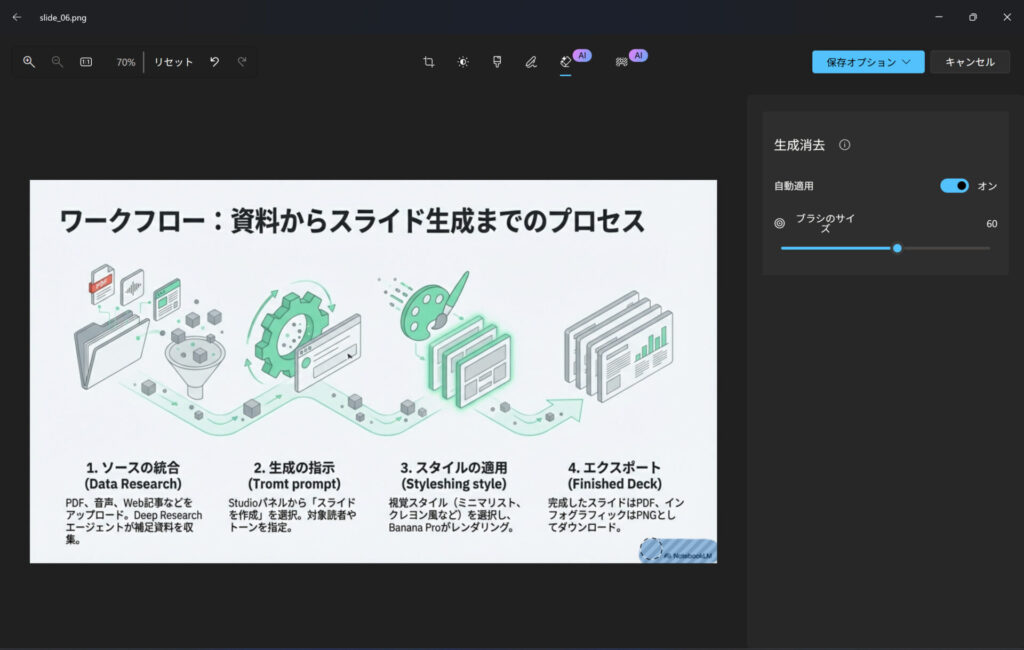This screenshot has height=650, width=1024.
Task: Click the back arrow beside slide_06.png
Action: [16, 17]
